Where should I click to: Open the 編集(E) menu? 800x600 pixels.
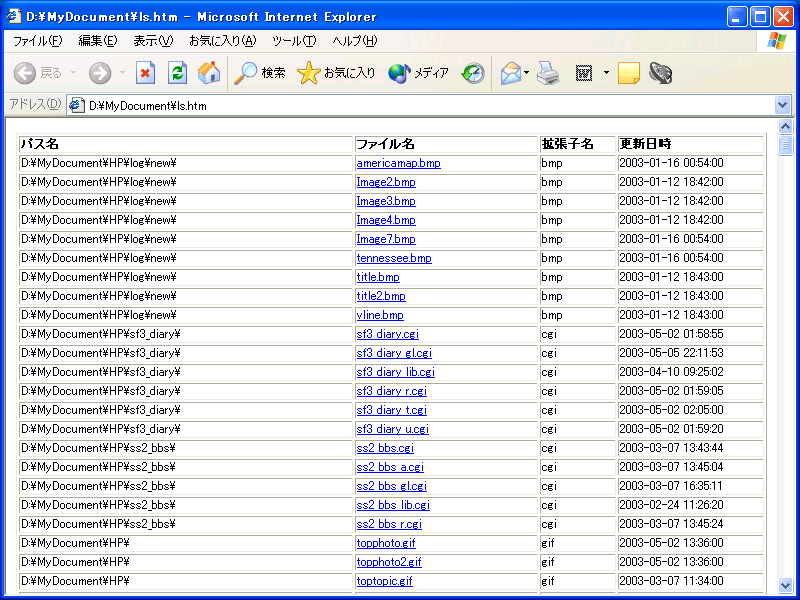97,41
